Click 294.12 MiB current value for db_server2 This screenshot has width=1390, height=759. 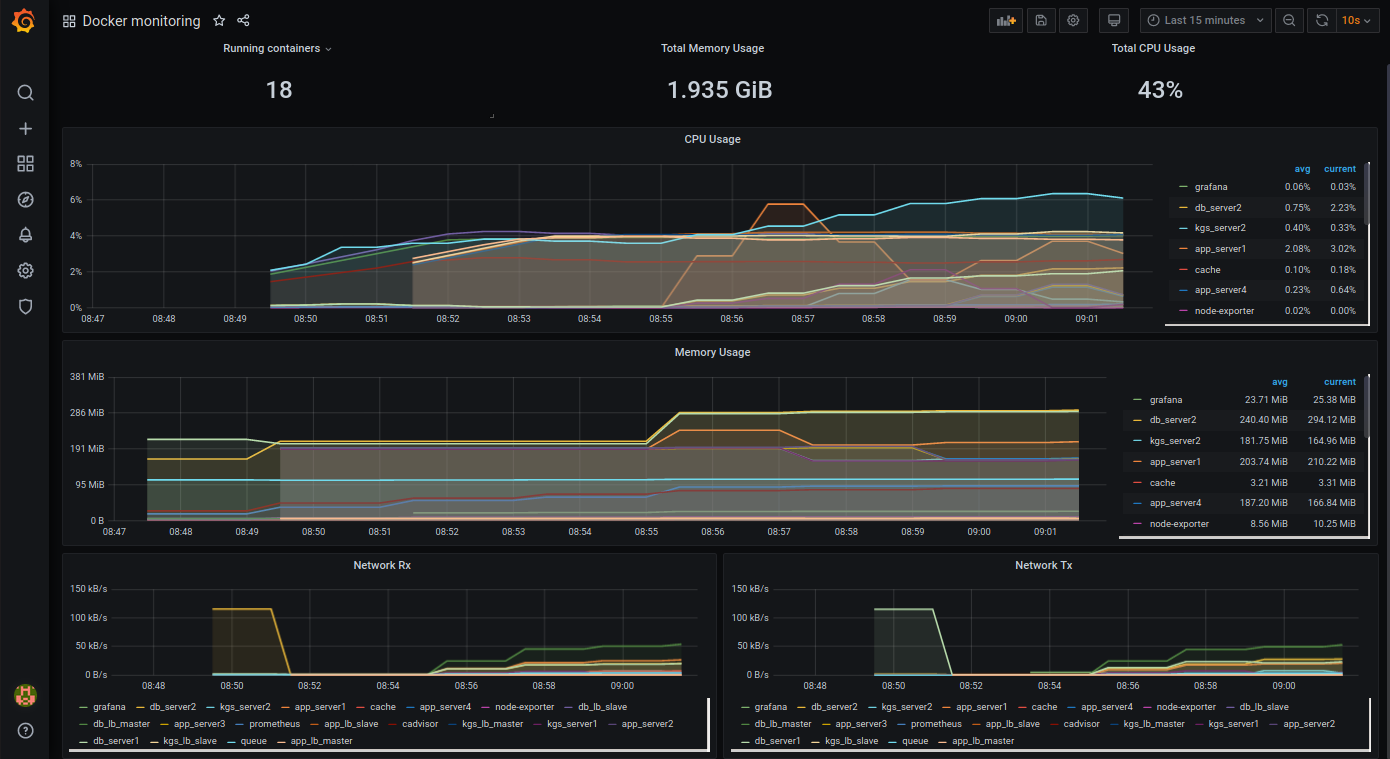(x=1331, y=420)
